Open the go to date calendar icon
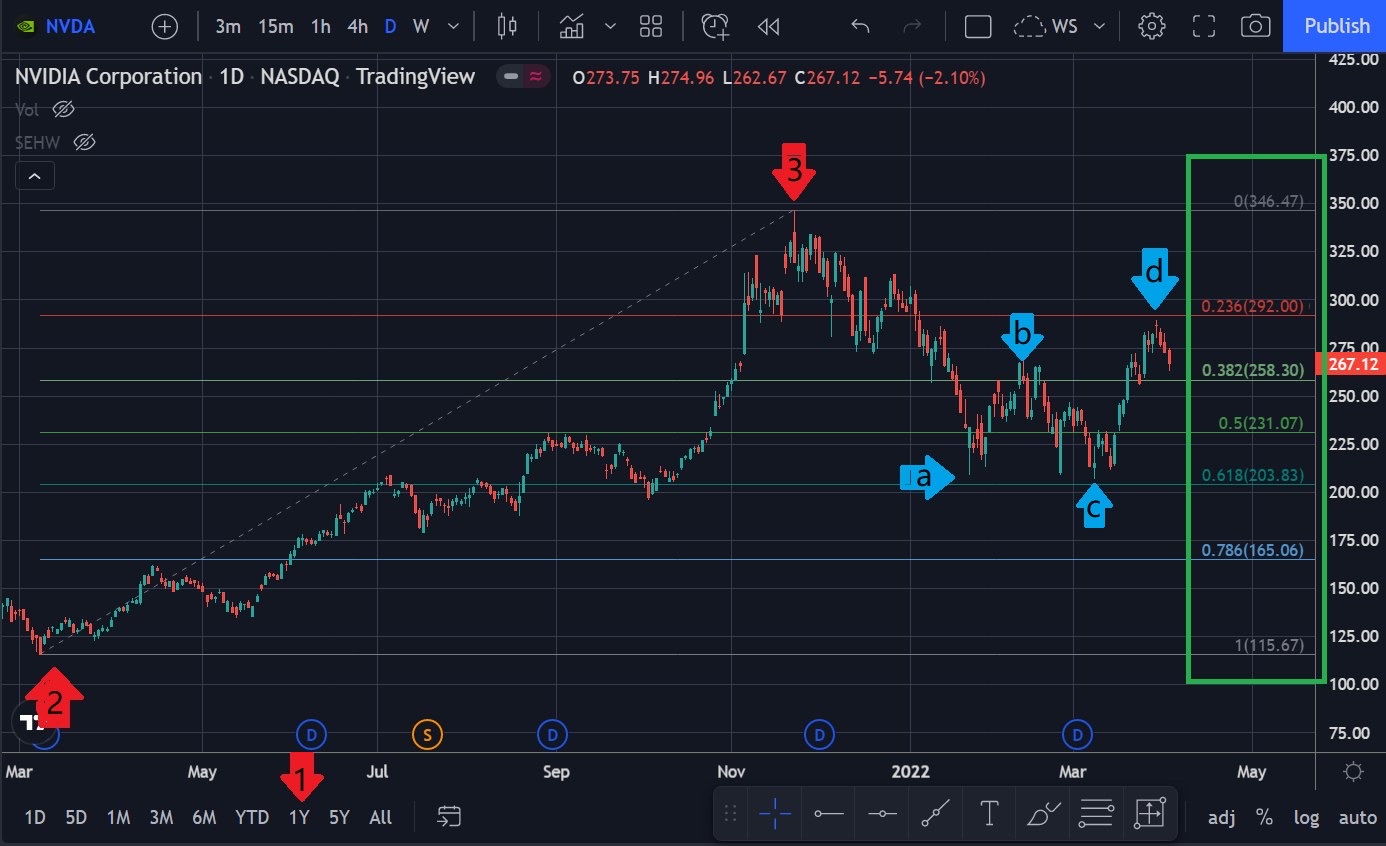This screenshot has height=846, width=1386. (x=449, y=817)
